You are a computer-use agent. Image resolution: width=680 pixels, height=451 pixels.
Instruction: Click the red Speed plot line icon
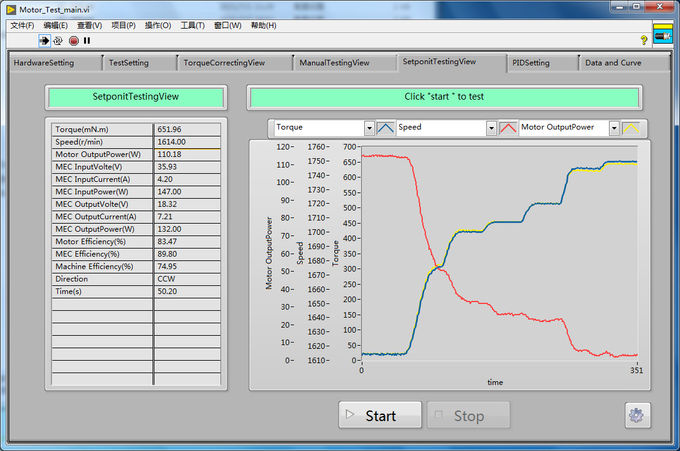click(x=508, y=128)
